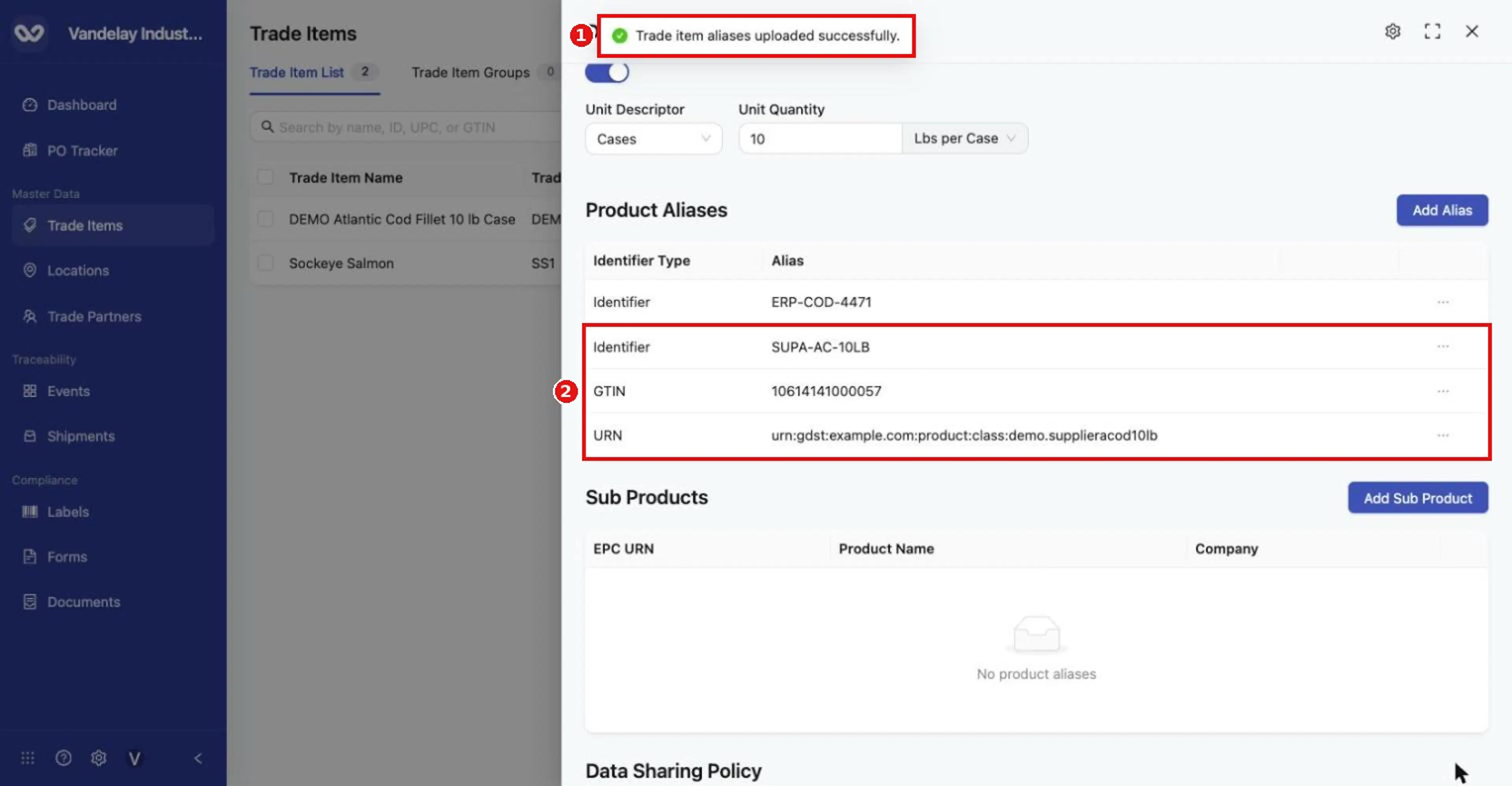
Task: Open actions menu for ERP-COD-4471 alias
Action: tap(1443, 302)
